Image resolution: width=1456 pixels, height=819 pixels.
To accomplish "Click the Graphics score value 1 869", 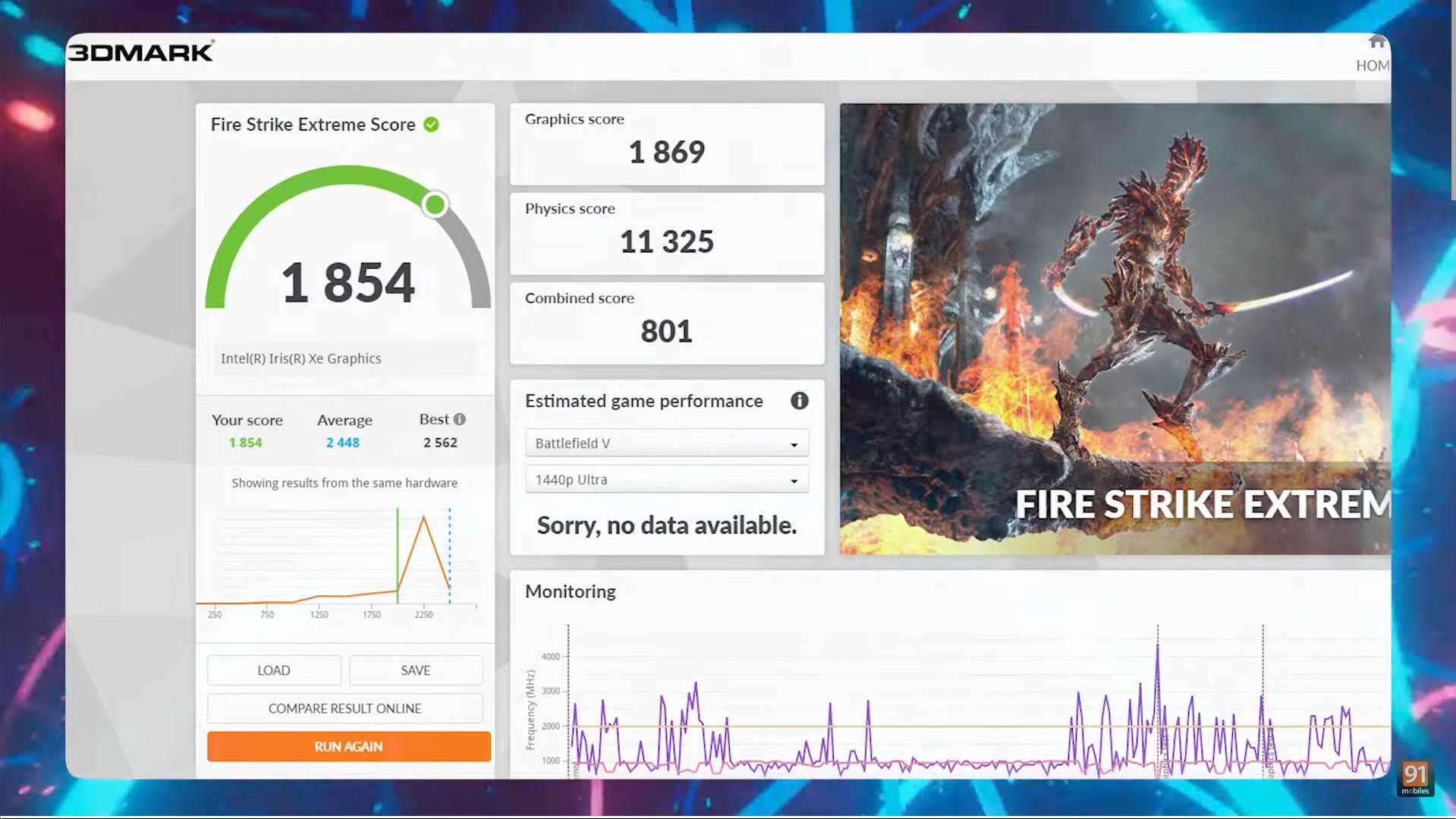I will pos(667,152).
